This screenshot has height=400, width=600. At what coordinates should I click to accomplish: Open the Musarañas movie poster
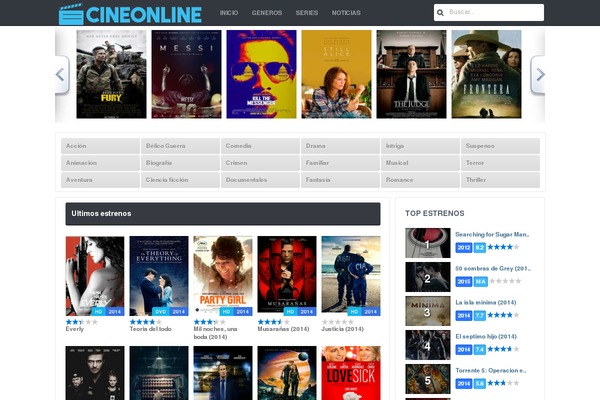(x=287, y=276)
